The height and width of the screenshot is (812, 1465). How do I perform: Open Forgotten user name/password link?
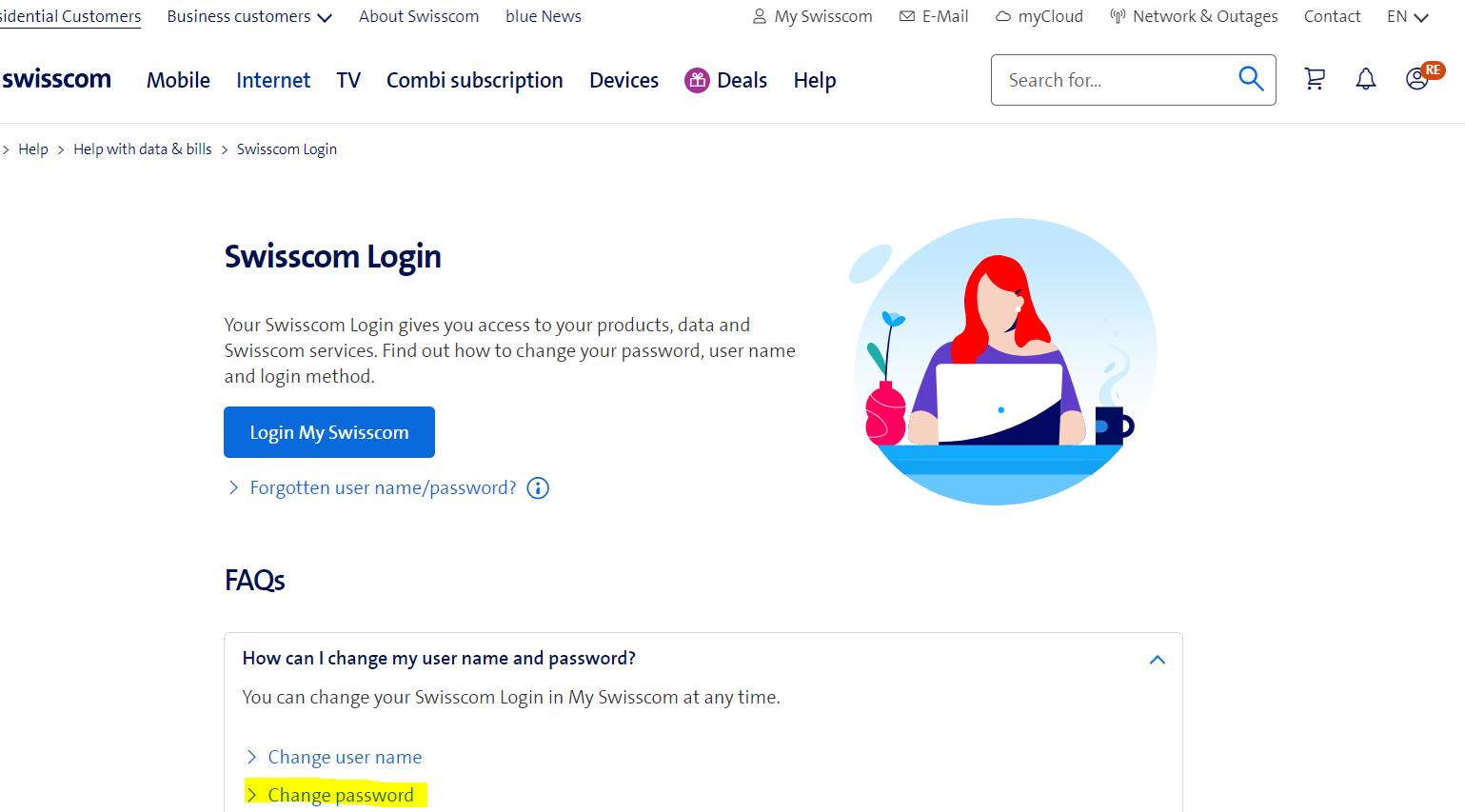pos(383,488)
